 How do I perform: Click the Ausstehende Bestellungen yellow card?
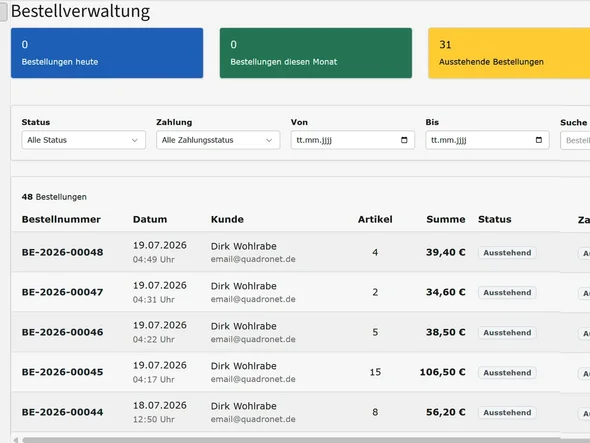pyautogui.click(x=509, y=53)
